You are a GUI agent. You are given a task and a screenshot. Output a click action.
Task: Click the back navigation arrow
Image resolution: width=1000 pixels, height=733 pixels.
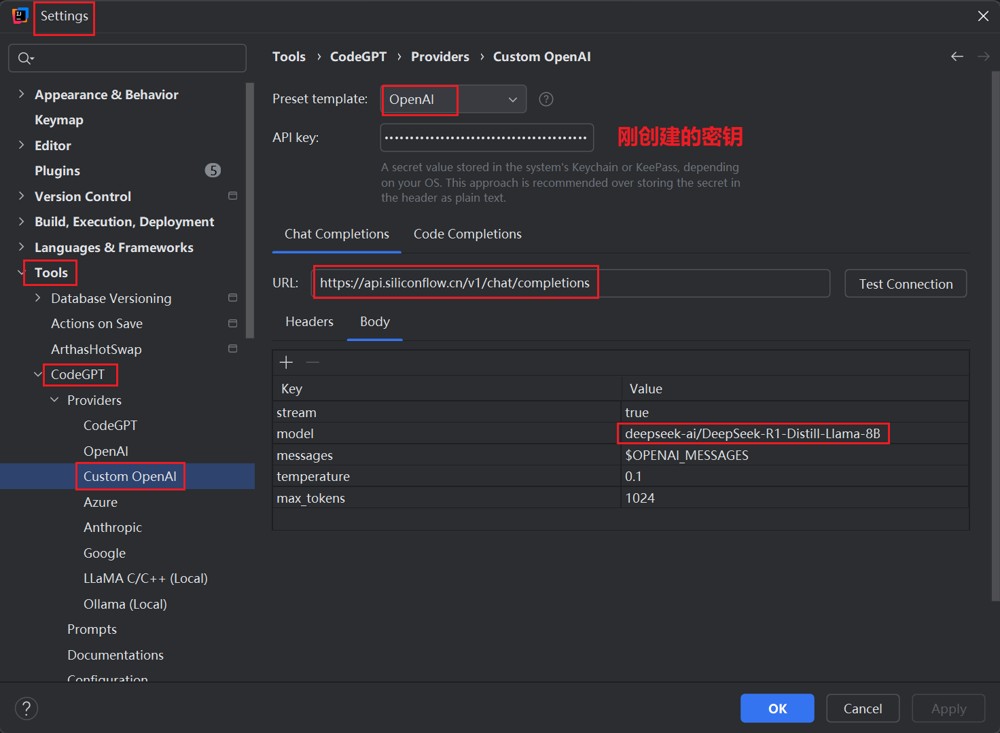click(957, 57)
